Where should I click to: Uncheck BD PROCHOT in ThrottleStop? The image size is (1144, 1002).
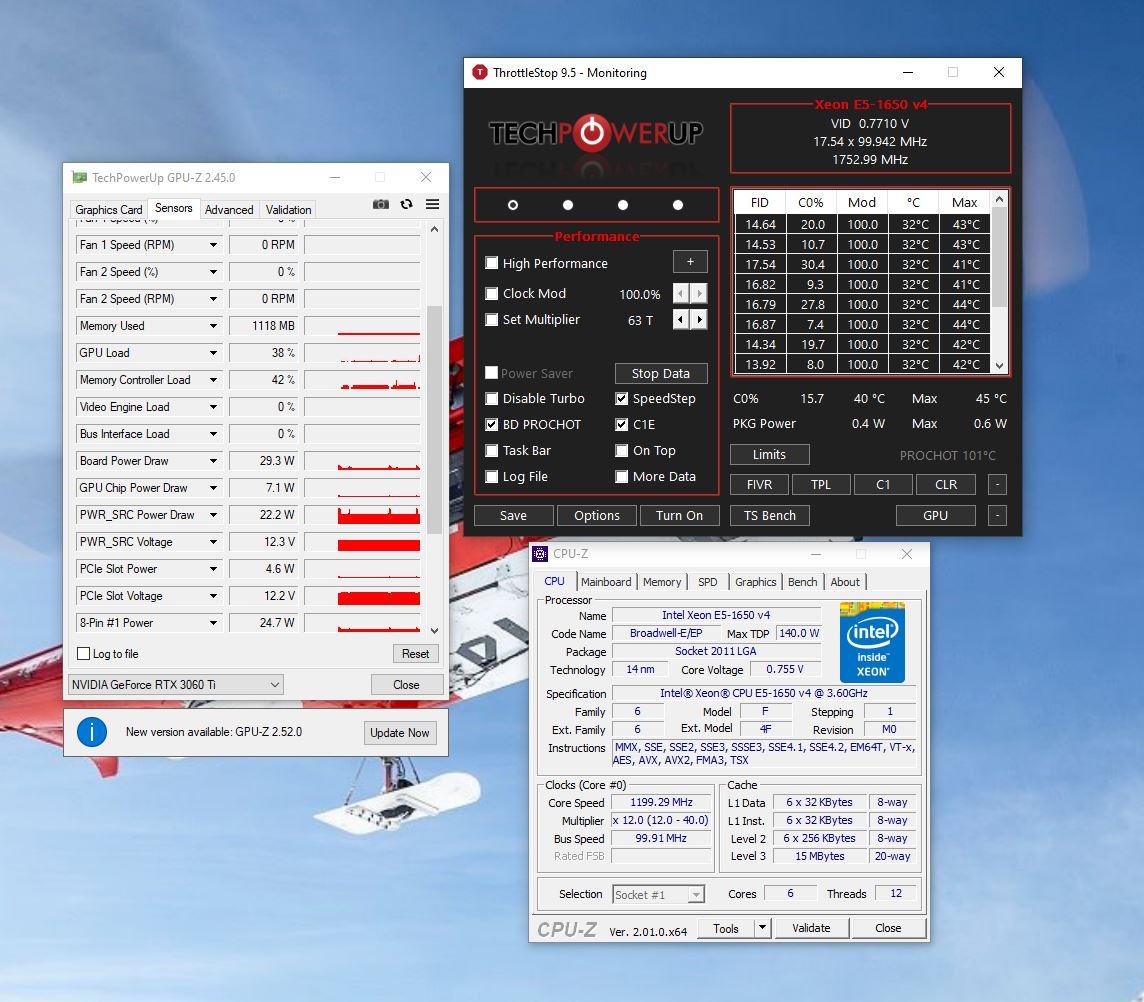coord(492,425)
